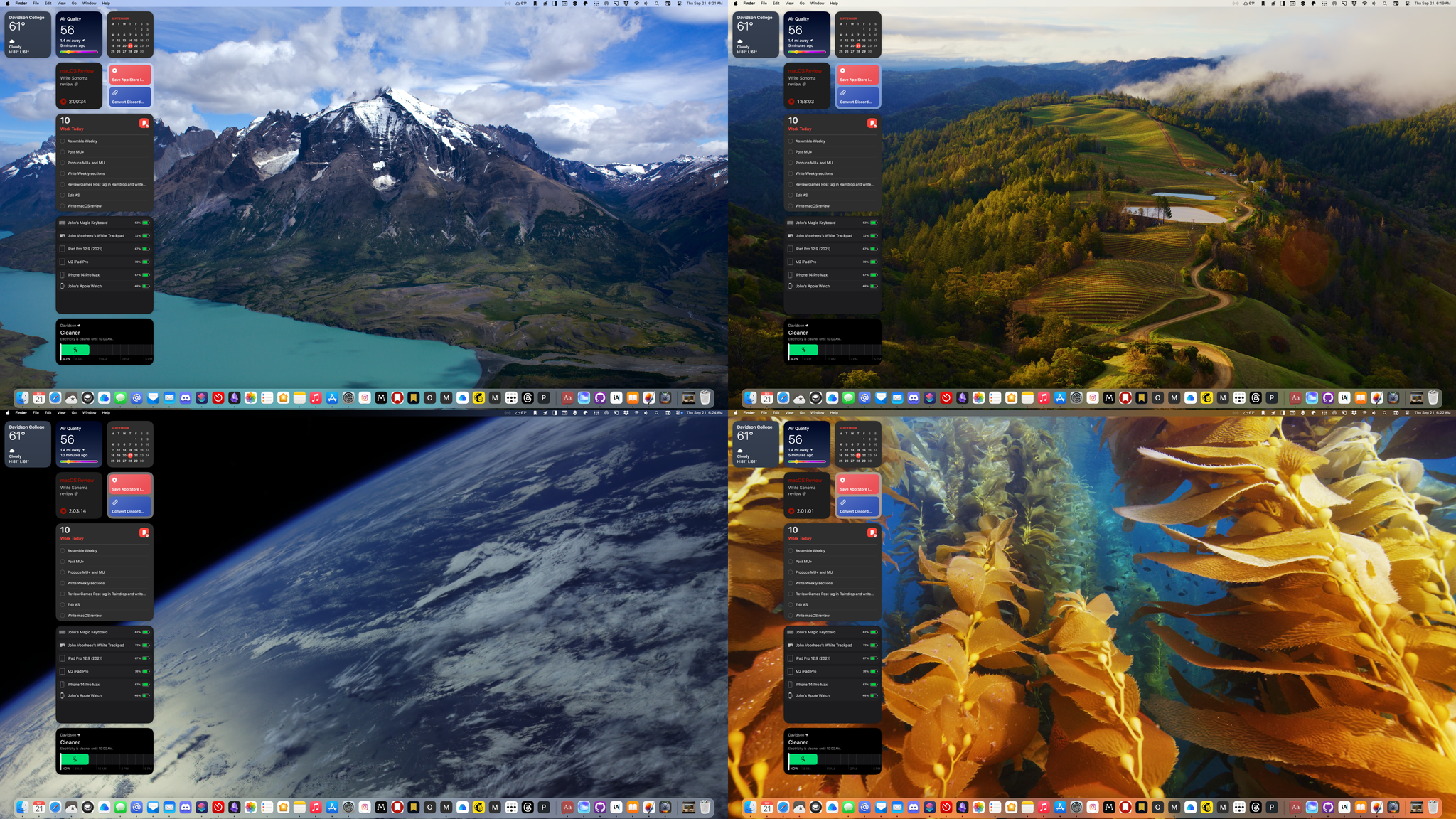
Task: Open Photos in the mountain desktop dock
Action: 251,398
